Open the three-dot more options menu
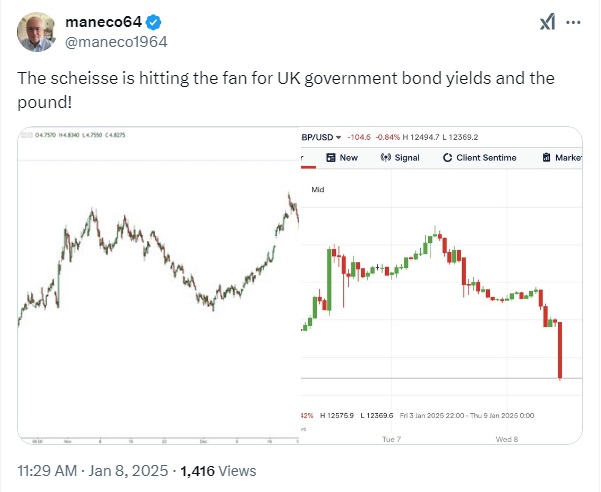 click(573, 23)
